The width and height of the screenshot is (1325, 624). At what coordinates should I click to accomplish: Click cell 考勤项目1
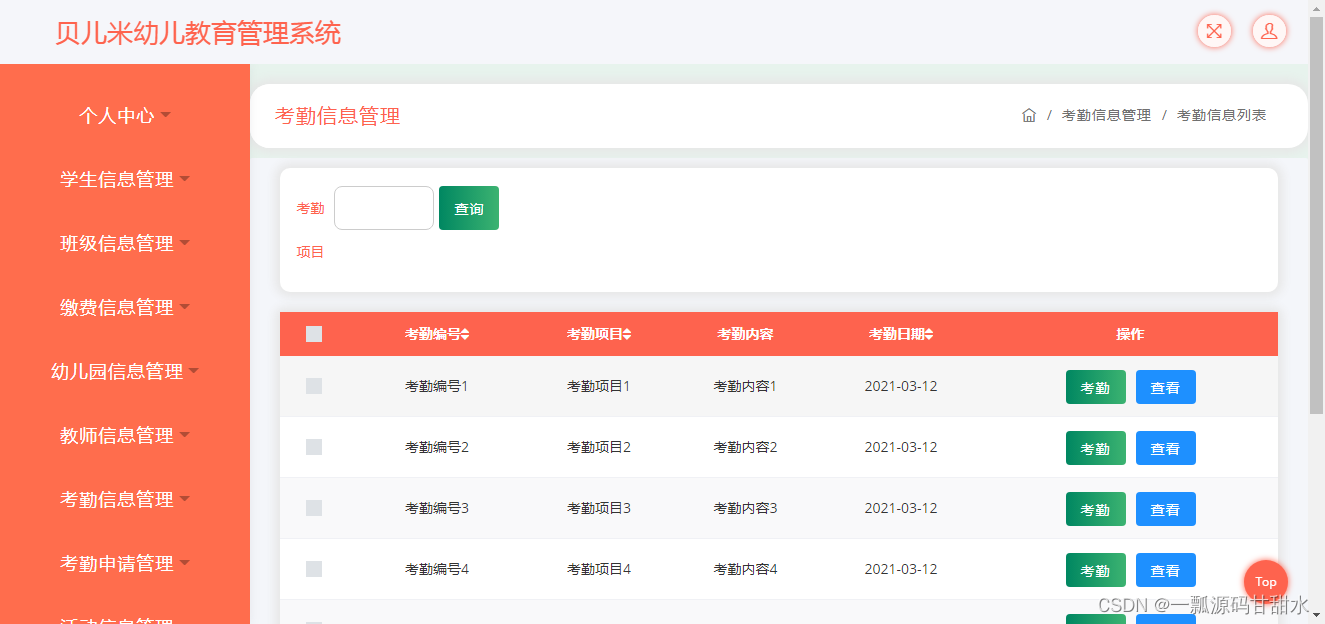tap(599, 386)
